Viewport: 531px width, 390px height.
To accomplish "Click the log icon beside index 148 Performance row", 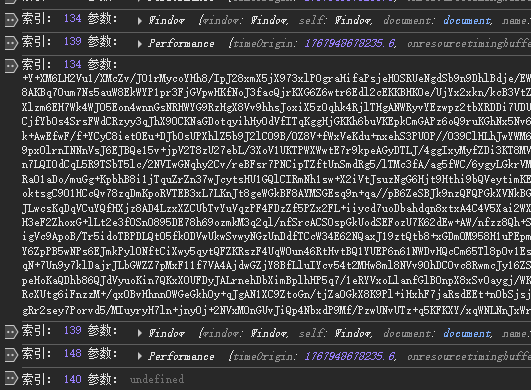I will (x=11, y=355).
